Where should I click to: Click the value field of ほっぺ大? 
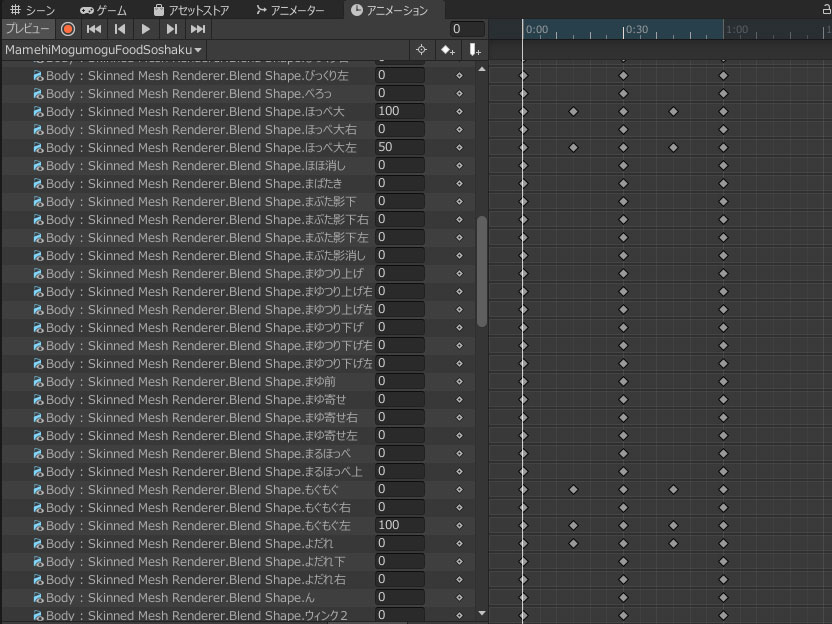coord(400,111)
